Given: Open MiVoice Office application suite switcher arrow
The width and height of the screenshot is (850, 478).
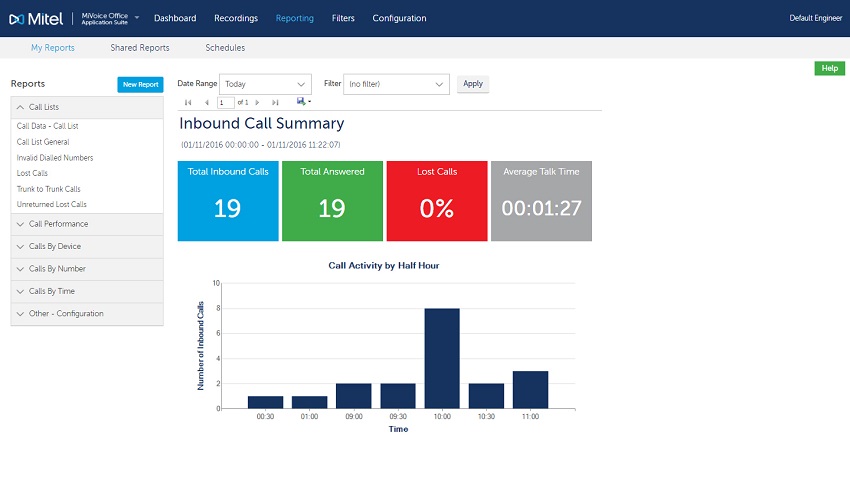Looking at the screenshot, I should point(137,17).
